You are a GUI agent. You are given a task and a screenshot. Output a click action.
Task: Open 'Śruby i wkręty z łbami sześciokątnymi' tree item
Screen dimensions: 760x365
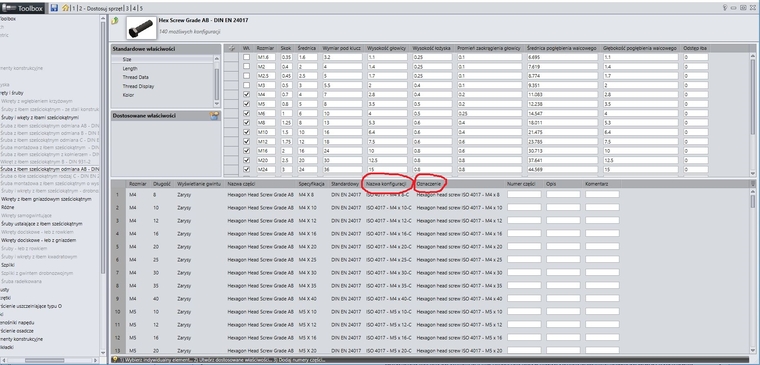tap(40, 118)
